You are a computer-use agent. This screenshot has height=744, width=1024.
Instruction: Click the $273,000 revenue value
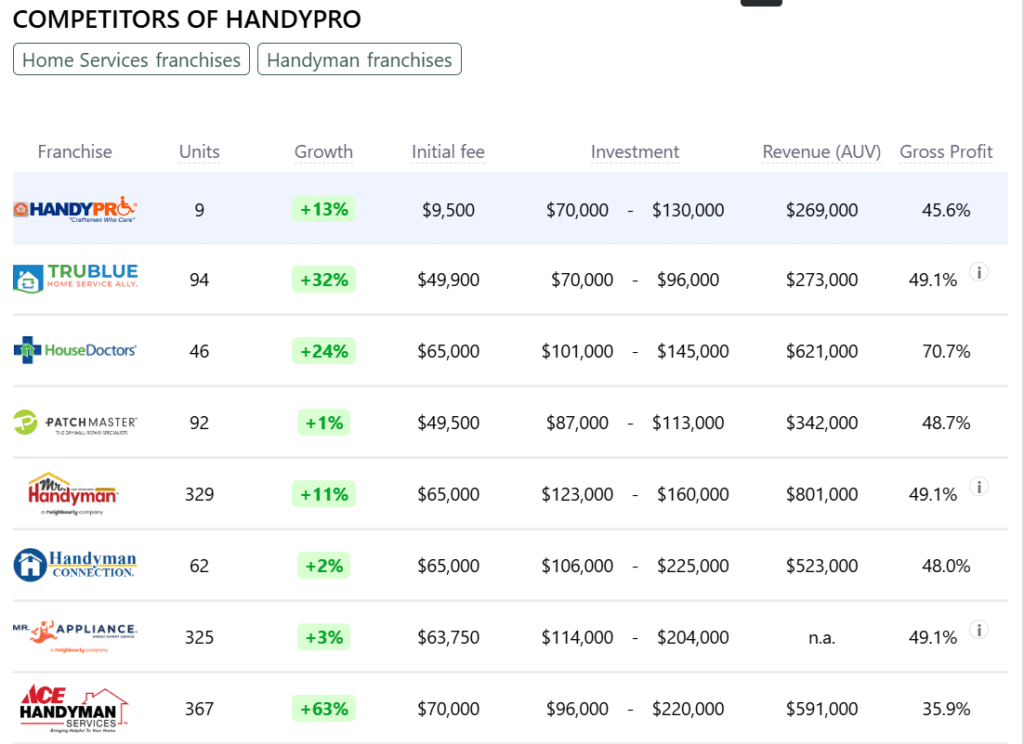coord(822,280)
